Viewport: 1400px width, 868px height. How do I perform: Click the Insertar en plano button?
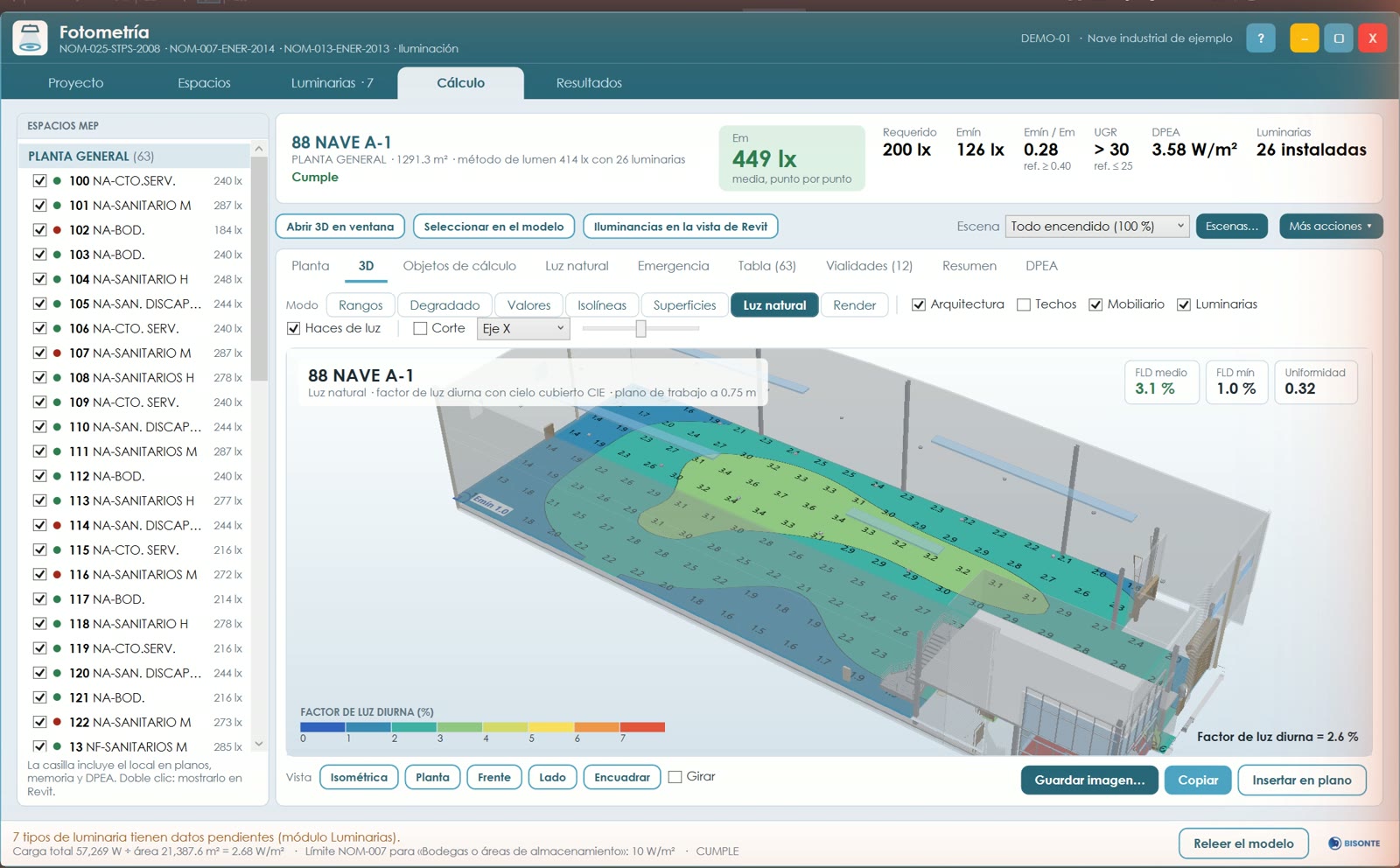1301,780
